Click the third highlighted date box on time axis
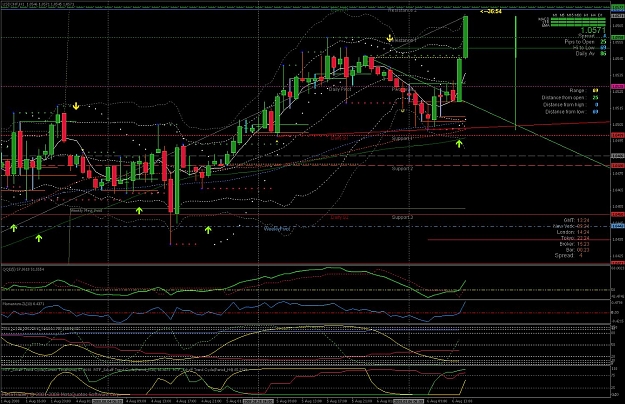Viewport: 625px width, 404px height. pos(408,401)
